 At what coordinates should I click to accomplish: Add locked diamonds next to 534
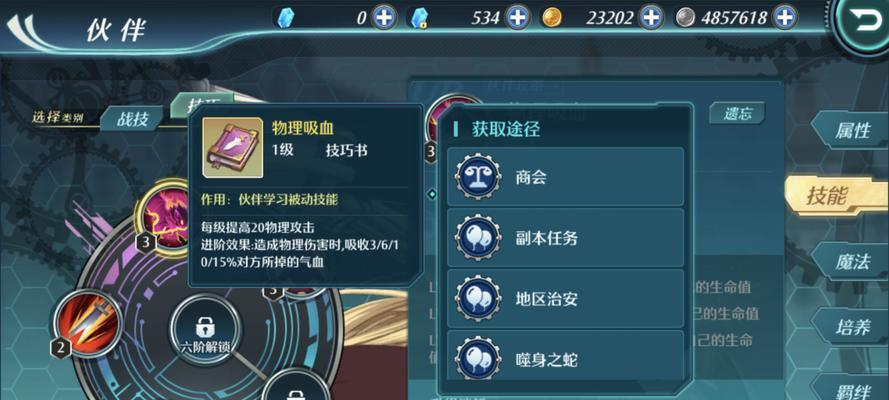pos(517,18)
